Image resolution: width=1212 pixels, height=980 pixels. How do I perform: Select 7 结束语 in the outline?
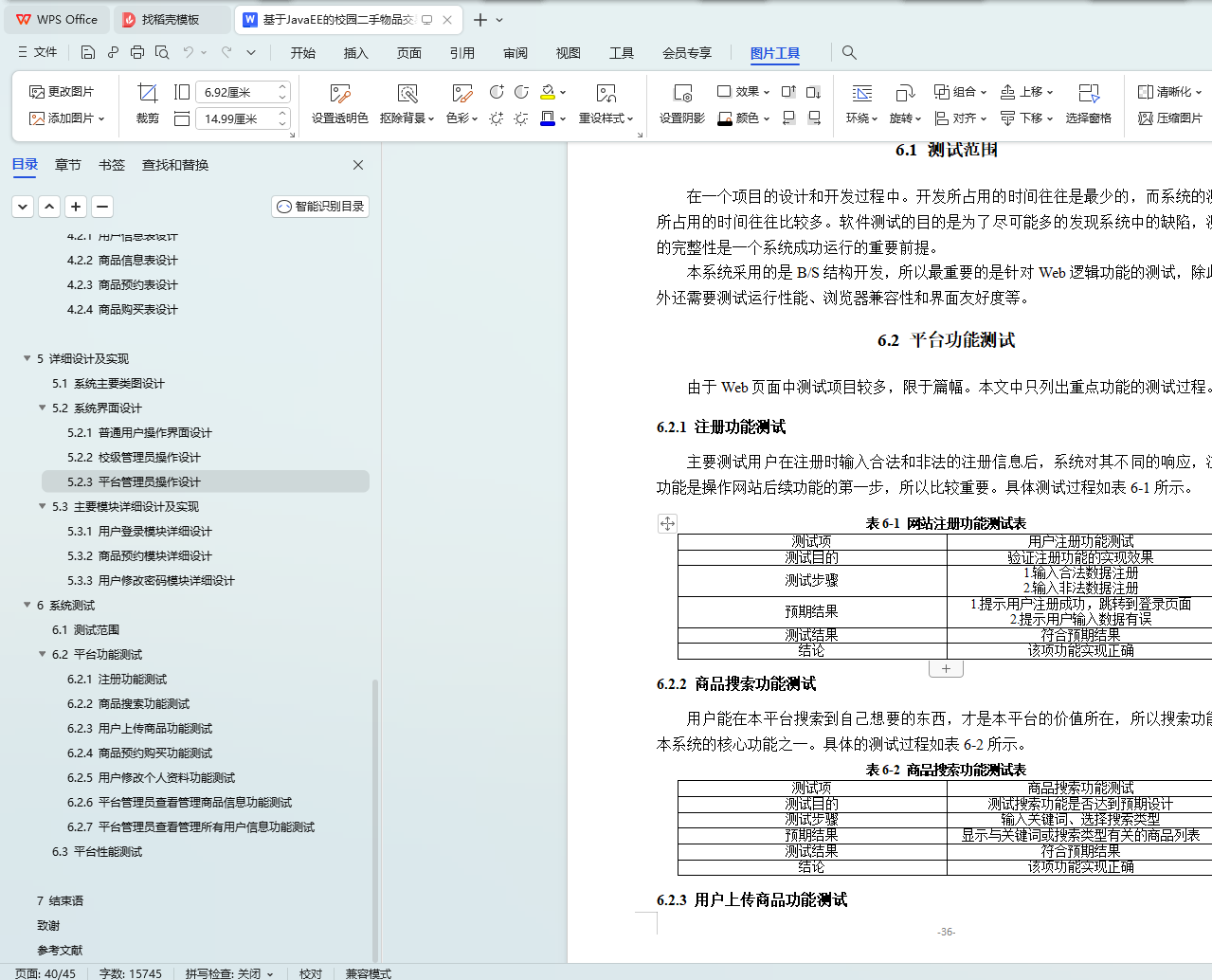[x=60, y=900]
